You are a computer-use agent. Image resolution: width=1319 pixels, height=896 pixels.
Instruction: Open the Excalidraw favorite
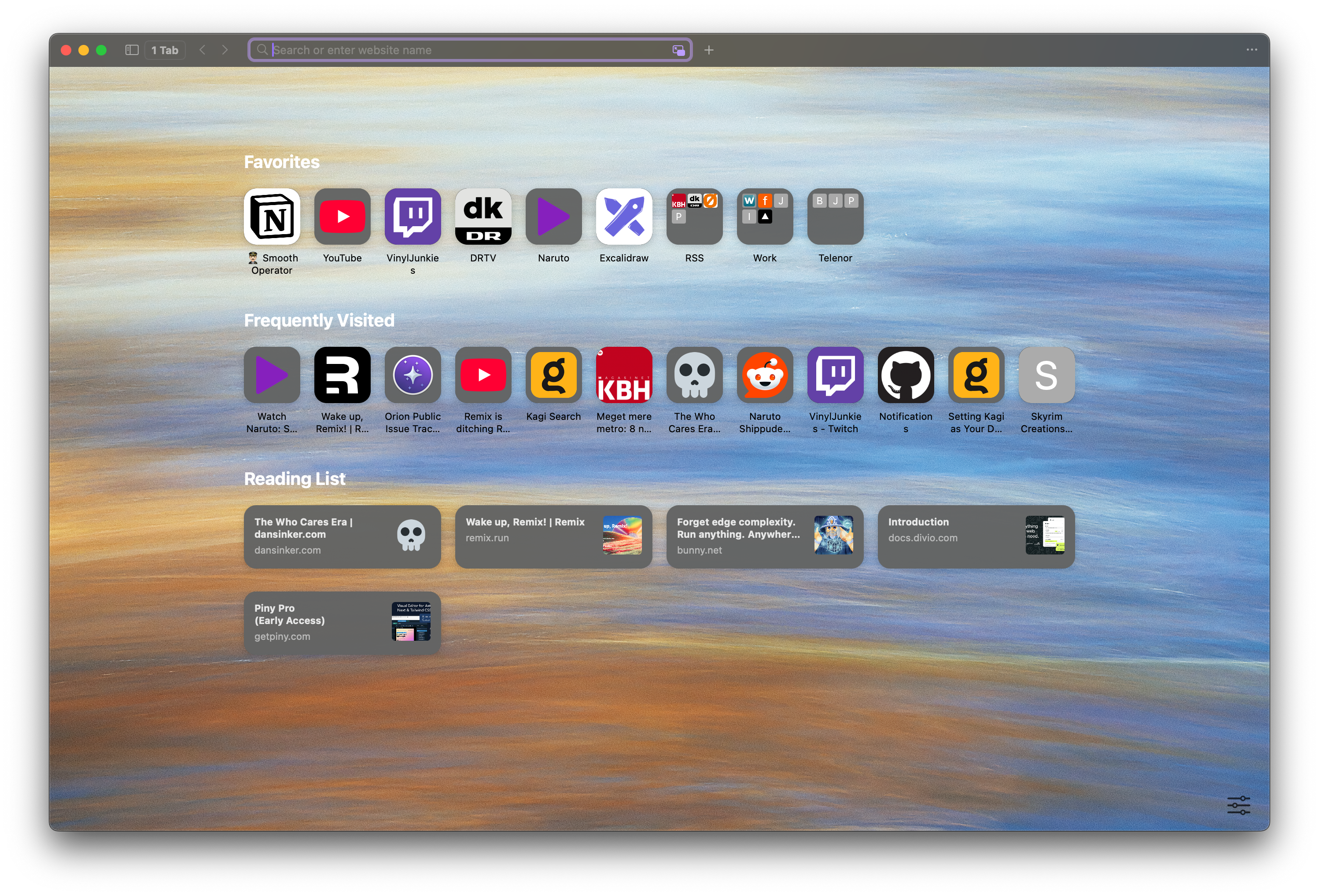point(624,217)
